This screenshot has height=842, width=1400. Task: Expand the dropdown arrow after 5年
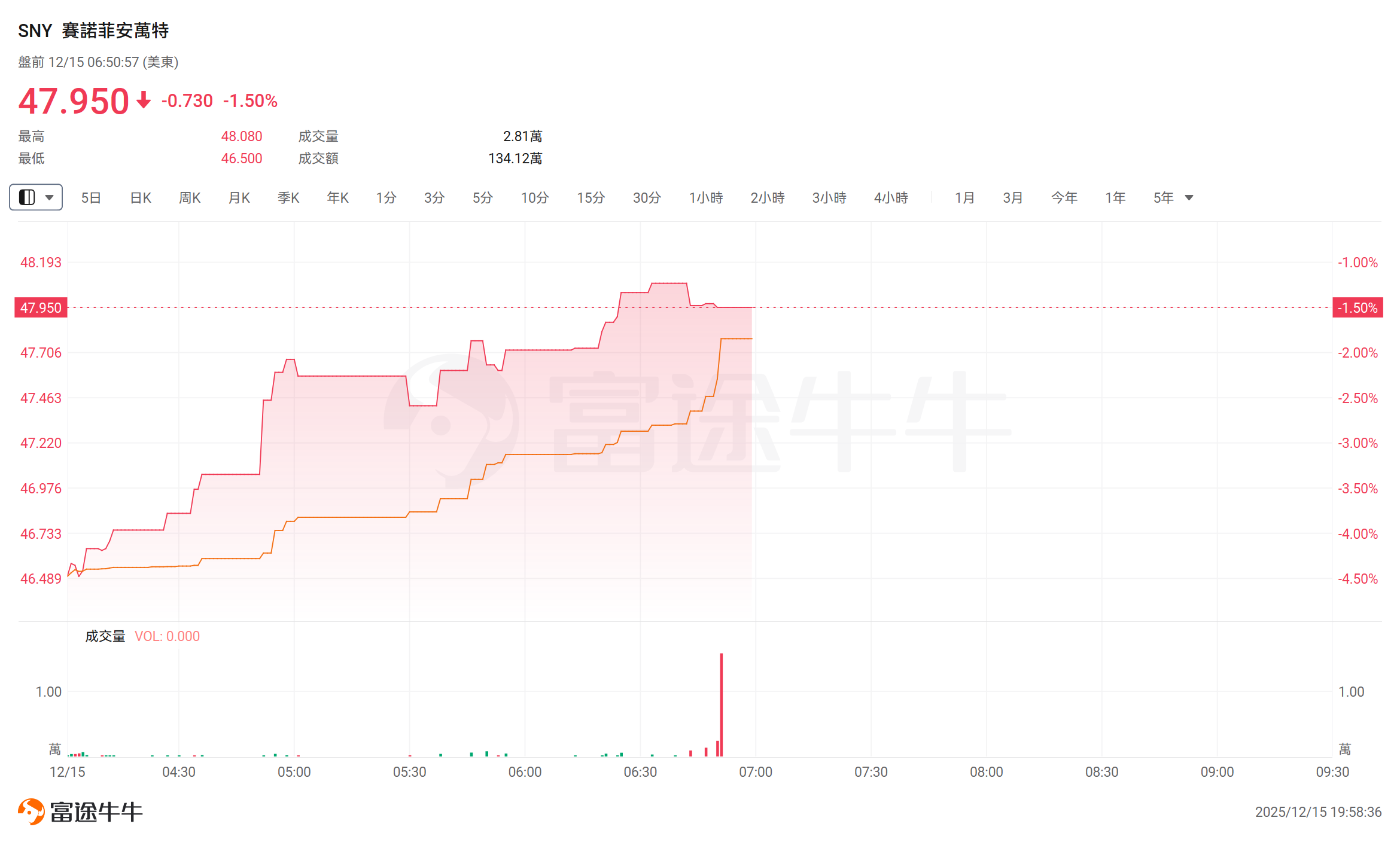point(1189,198)
